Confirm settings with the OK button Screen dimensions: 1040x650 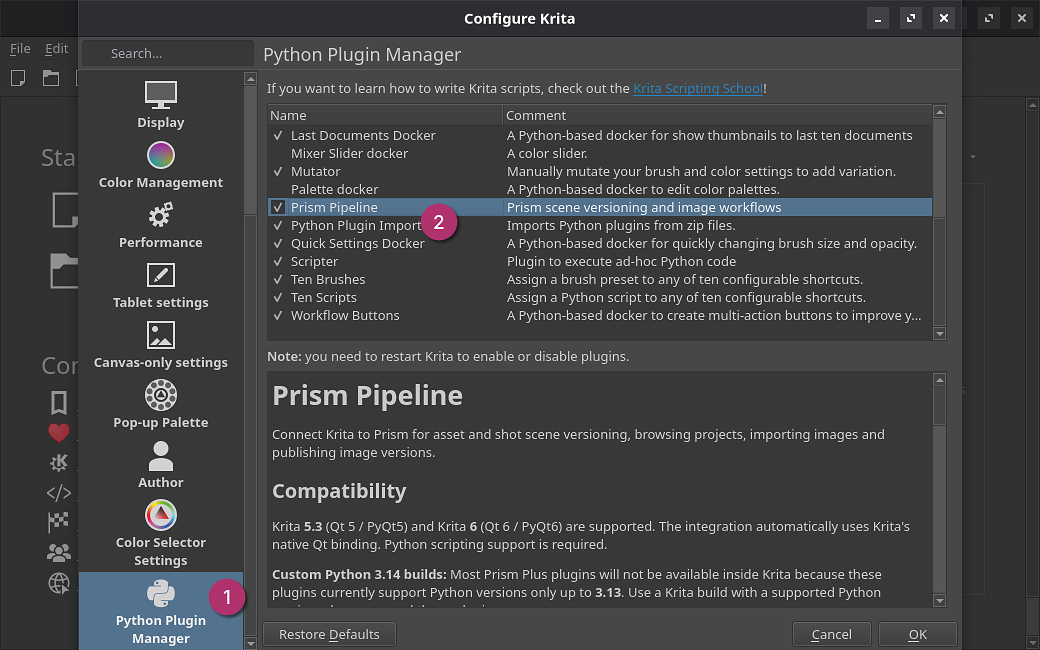coord(917,634)
